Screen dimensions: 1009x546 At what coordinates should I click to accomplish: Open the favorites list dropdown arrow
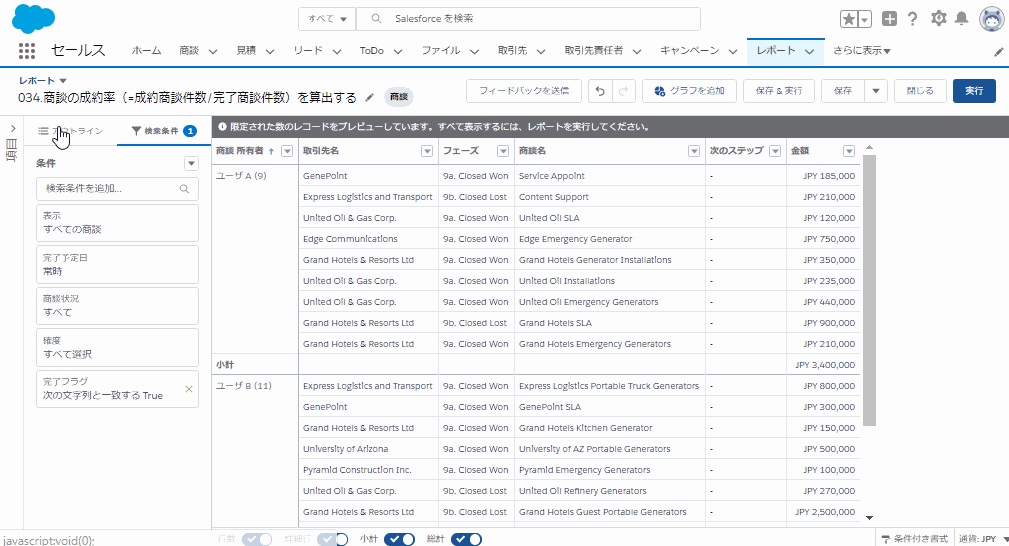pos(865,19)
